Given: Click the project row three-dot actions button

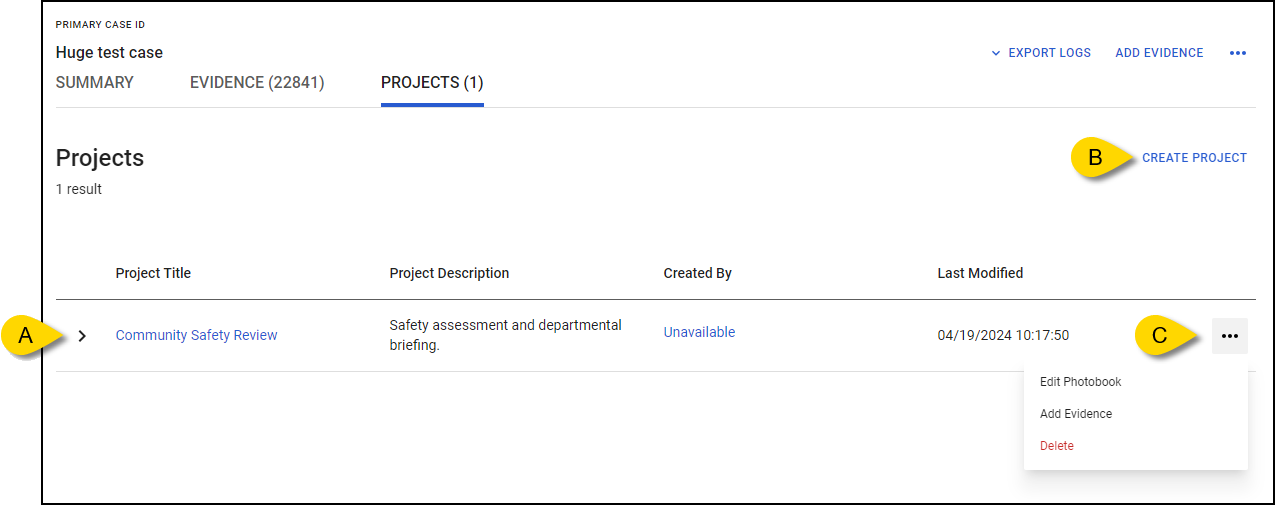Looking at the screenshot, I should click(x=1229, y=336).
